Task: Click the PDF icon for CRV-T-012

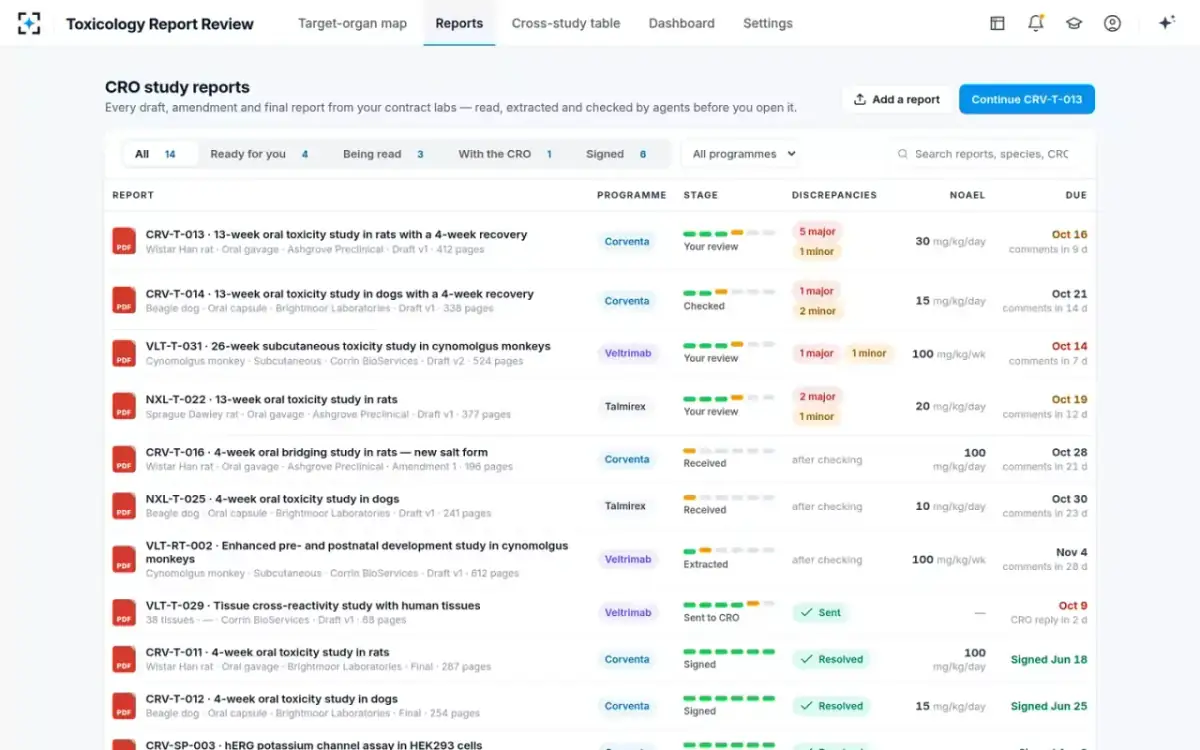Action: [x=124, y=706]
